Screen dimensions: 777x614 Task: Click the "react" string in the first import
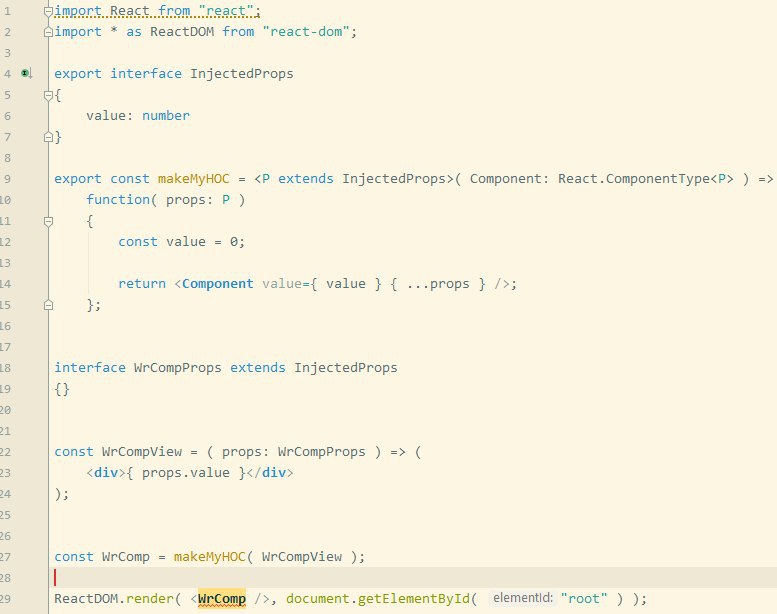(226, 10)
